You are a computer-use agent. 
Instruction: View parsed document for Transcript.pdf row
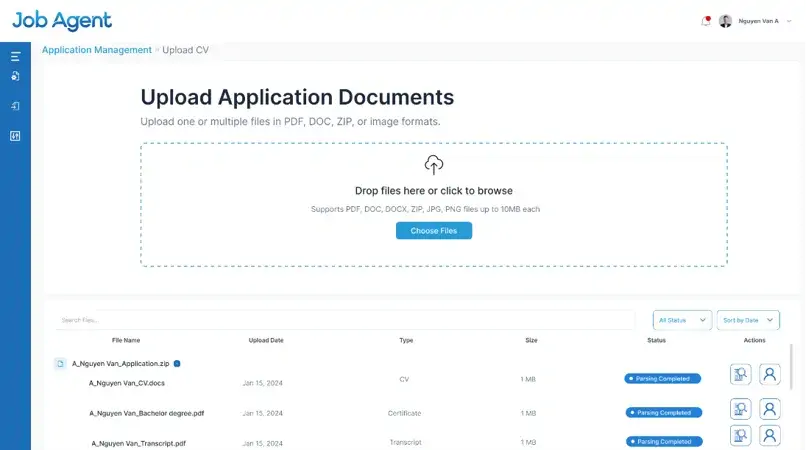pos(741,436)
